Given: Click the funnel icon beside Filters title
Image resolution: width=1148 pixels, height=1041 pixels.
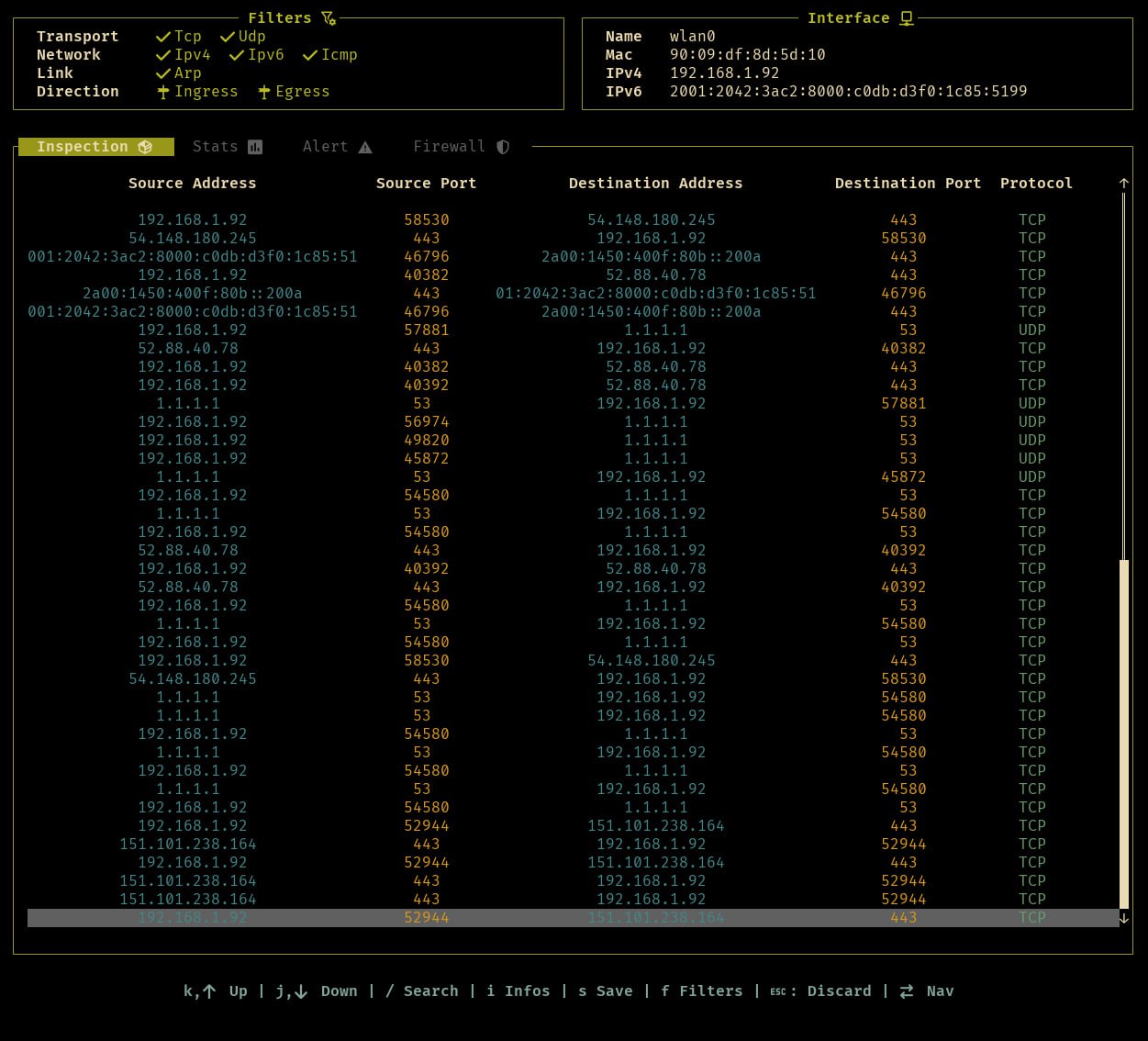Looking at the screenshot, I should pyautogui.click(x=329, y=18).
